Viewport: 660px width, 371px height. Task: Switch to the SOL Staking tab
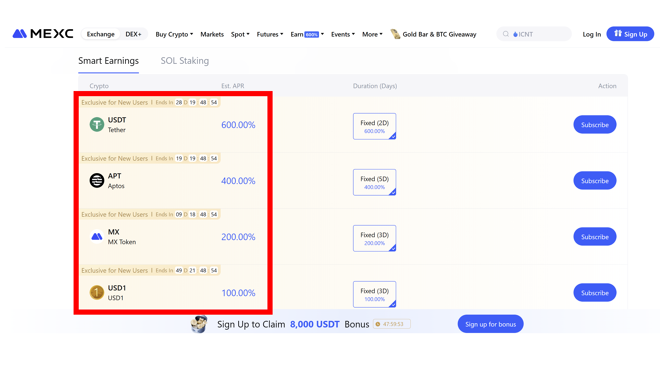[184, 61]
